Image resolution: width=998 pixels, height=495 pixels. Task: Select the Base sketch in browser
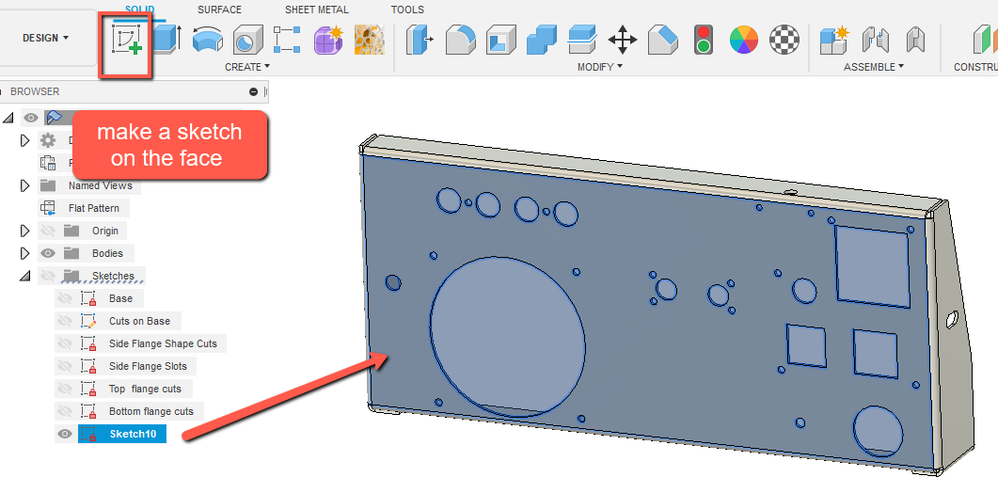121,298
